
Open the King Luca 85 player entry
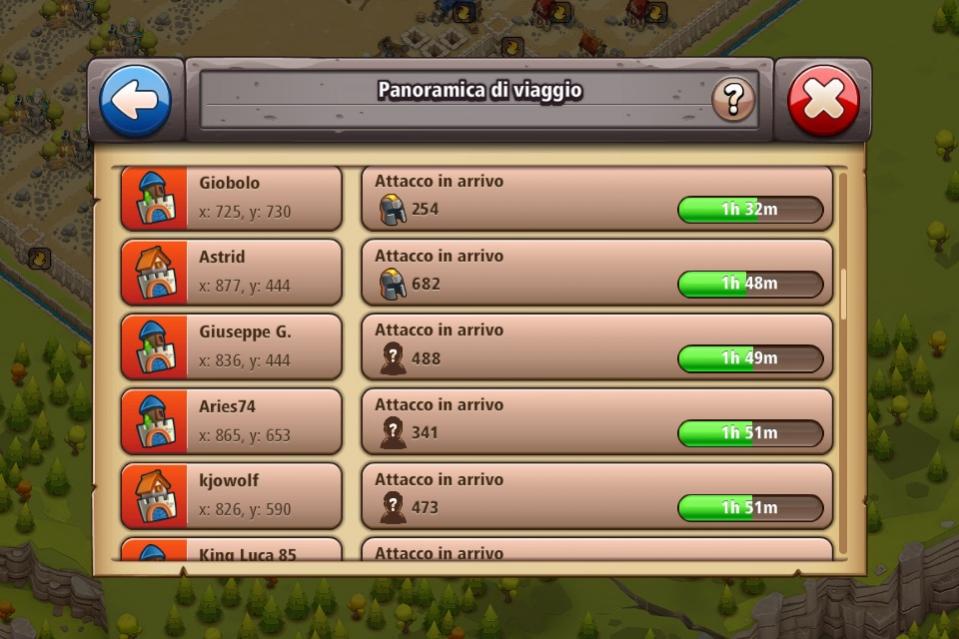click(x=231, y=549)
